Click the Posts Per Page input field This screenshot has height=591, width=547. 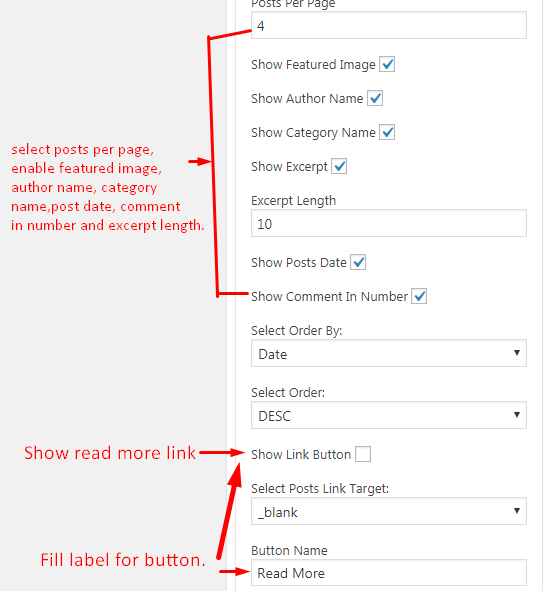(x=389, y=25)
